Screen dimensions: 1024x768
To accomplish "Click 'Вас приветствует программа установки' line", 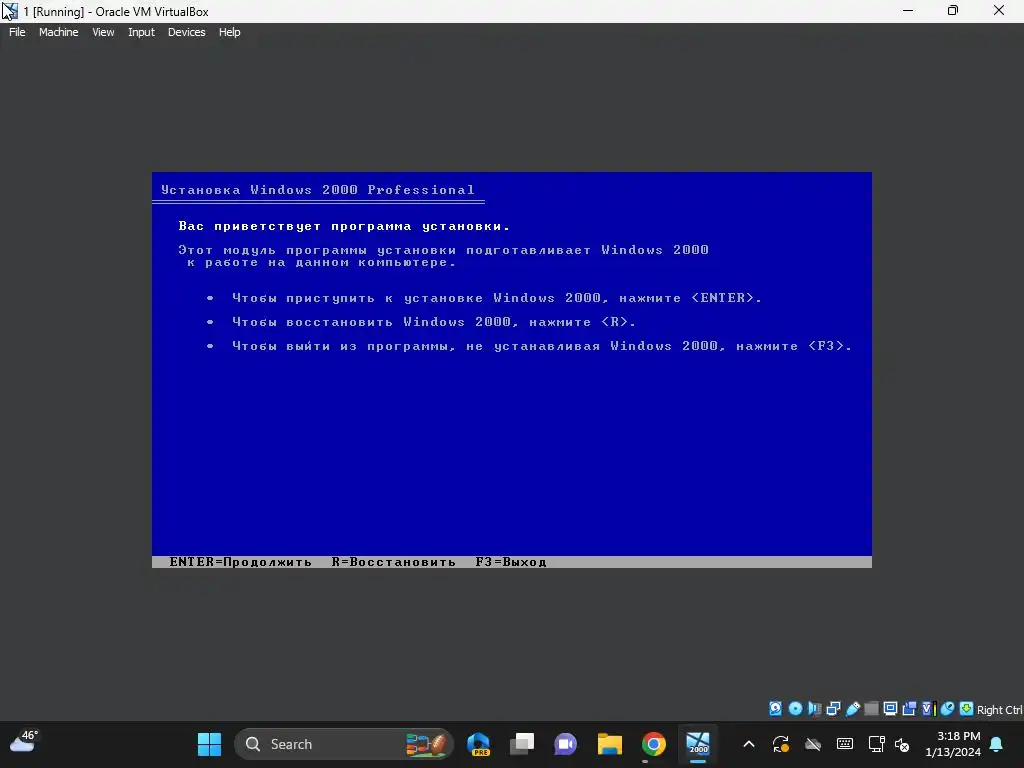I will click(x=344, y=226).
